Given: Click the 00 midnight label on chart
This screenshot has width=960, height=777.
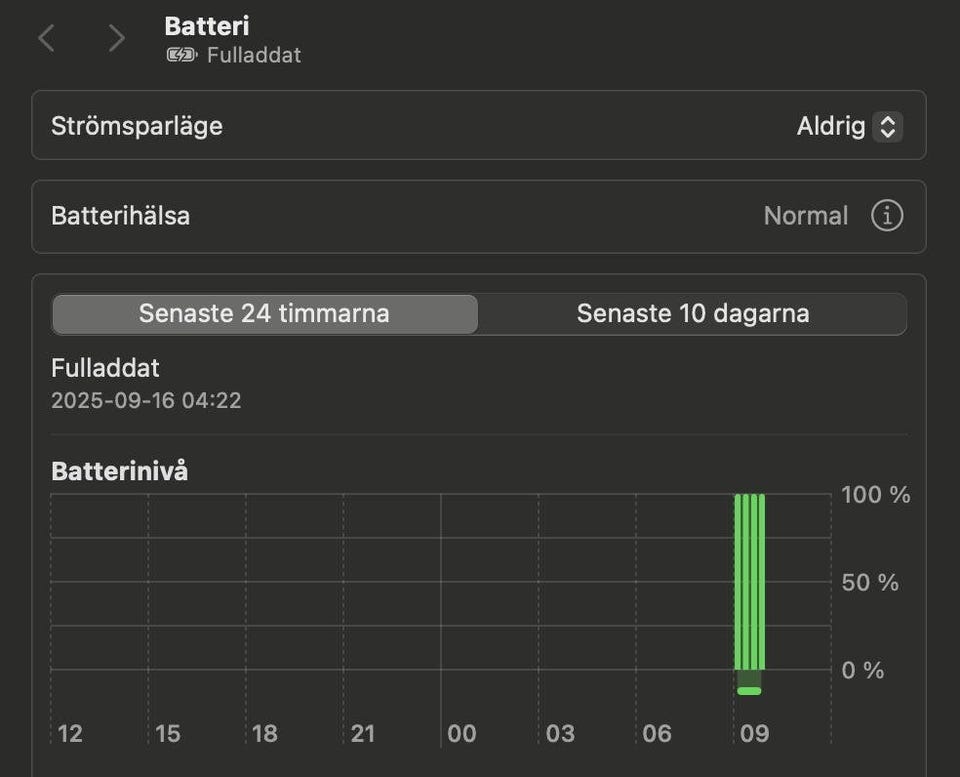Looking at the screenshot, I should 462,734.
